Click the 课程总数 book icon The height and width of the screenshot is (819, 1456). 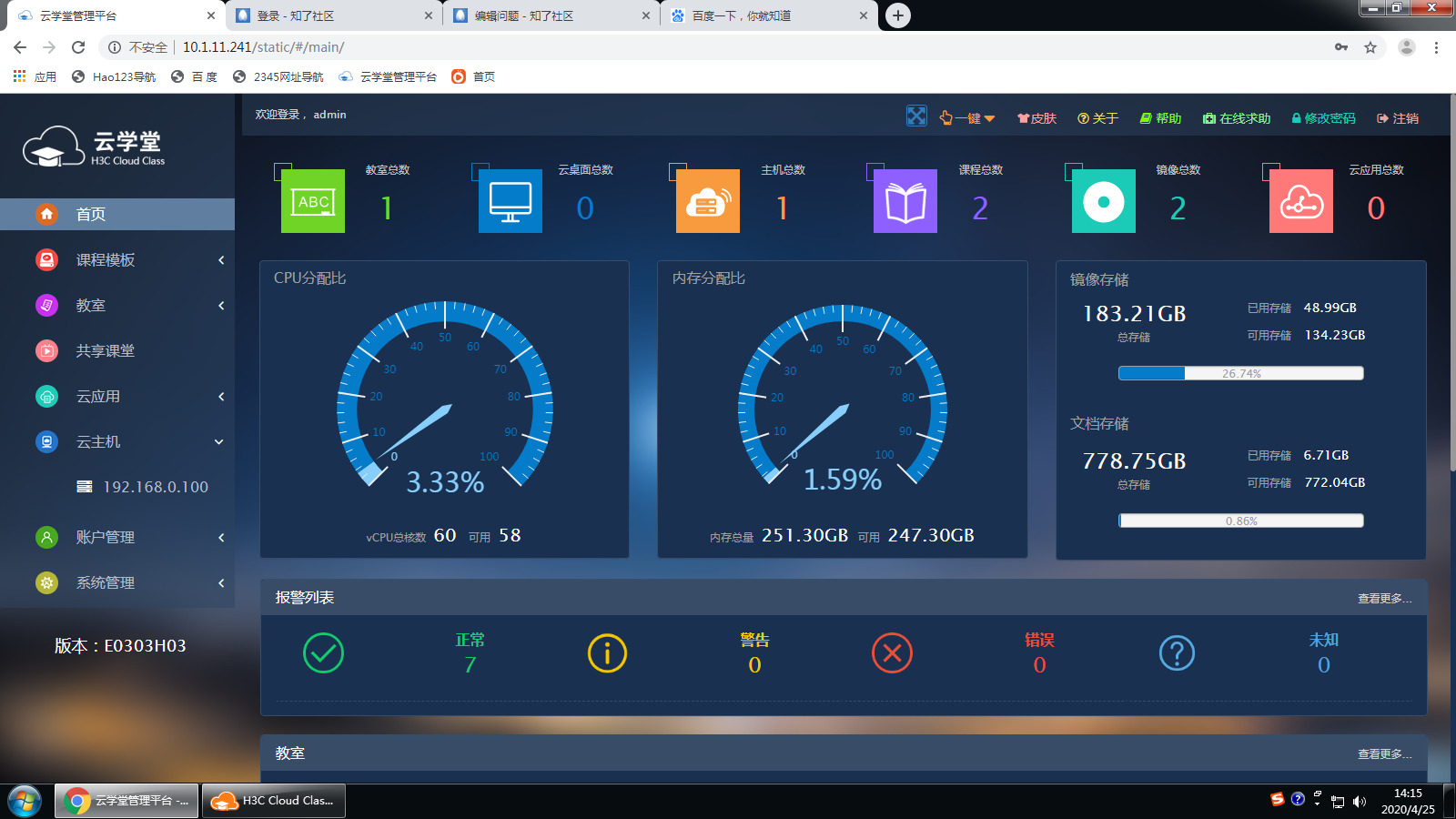[905, 201]
